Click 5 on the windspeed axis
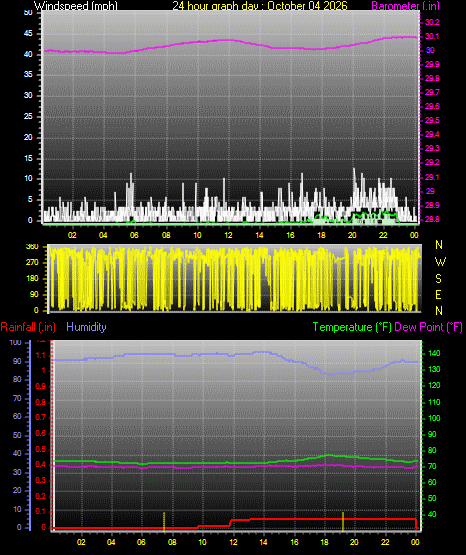 click(30, 199)
